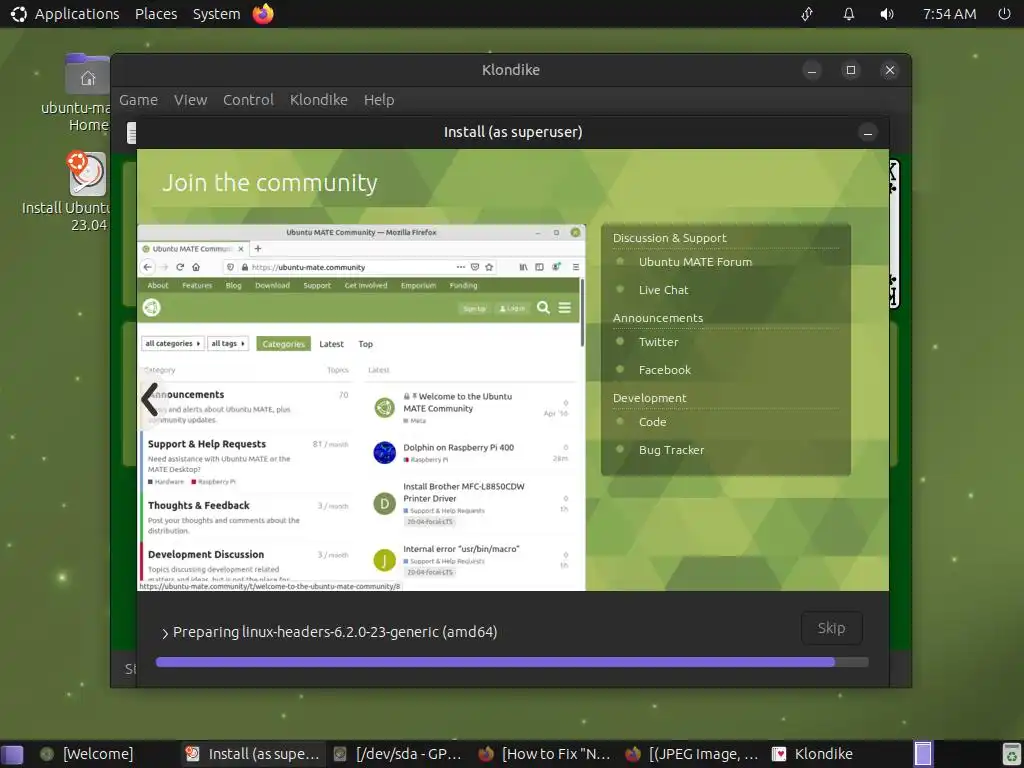1024x768 pixels.
Task: Click back arrow in slideshow browser
Action: point(148,267)
